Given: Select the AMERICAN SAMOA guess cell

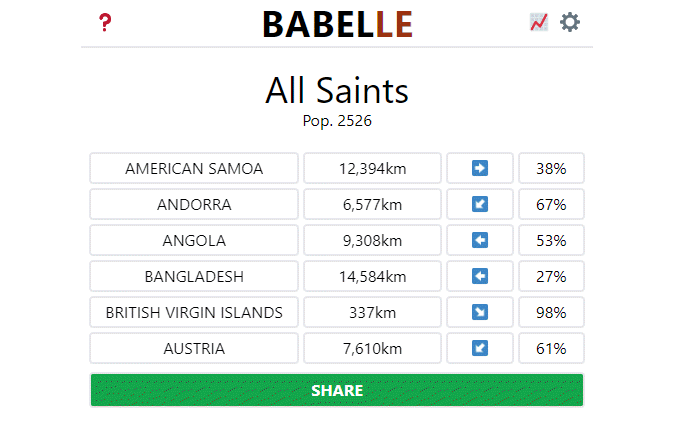Looking at the screenshot, I should click(x=194, y=168).
